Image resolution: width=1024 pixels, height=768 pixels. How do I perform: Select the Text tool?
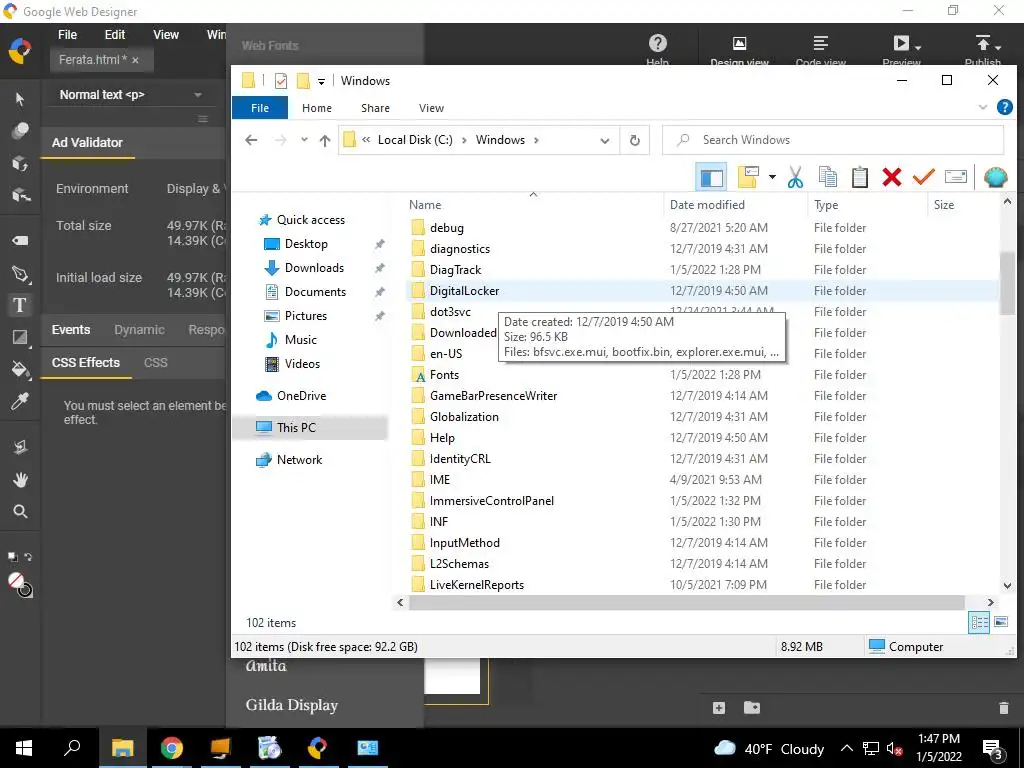[x=20, y=305]
